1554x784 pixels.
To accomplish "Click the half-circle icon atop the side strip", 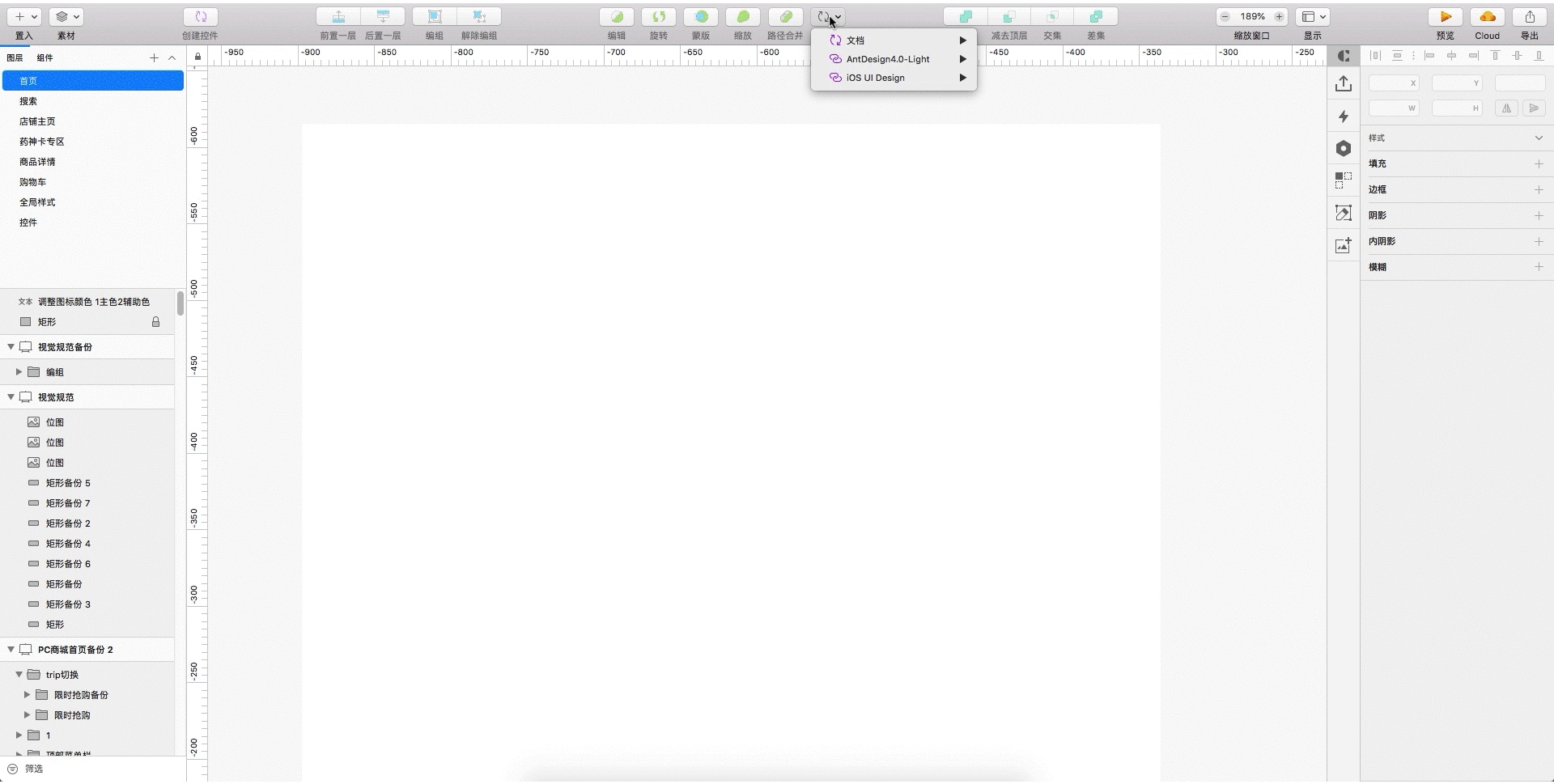I will point(1344,56).
